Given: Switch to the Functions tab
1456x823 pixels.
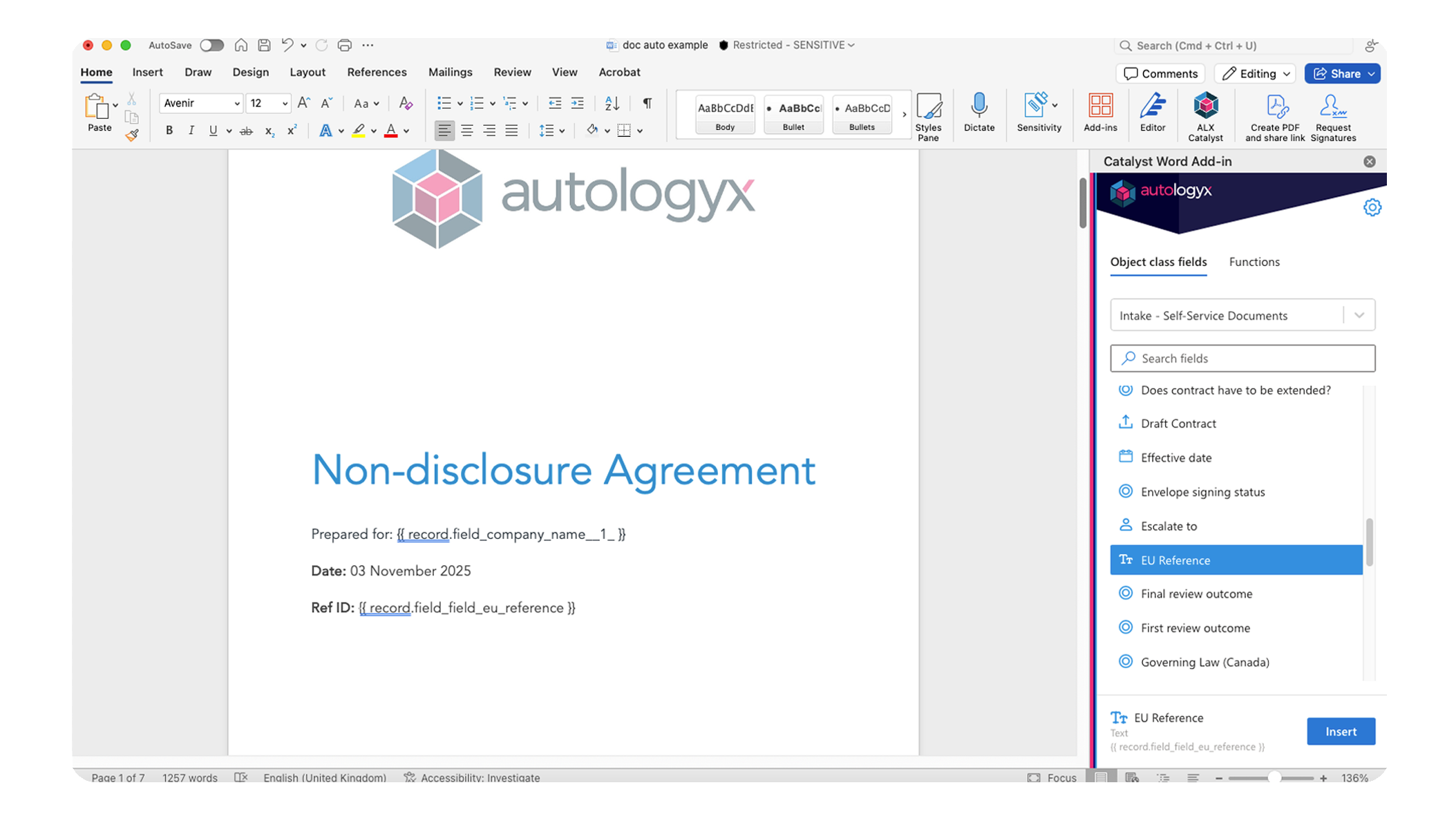Looking at the screenshot, I should tap(1254, 262).
